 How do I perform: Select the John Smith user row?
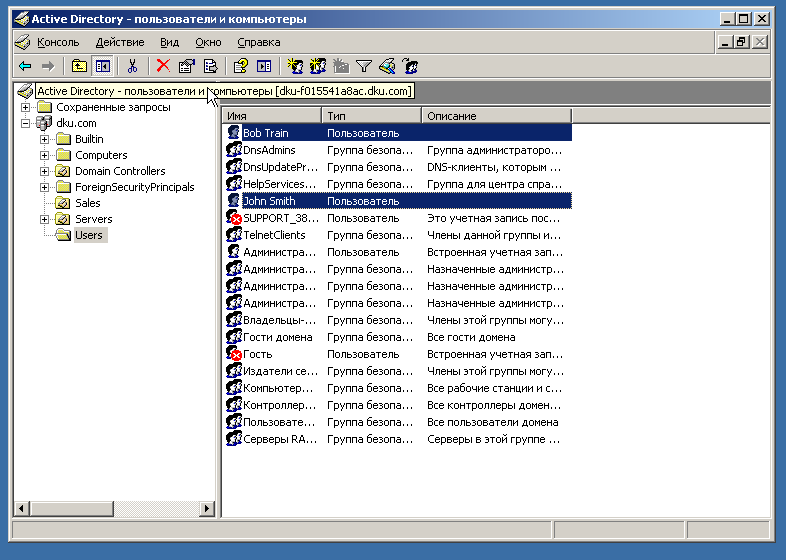(x=399, y=201)
